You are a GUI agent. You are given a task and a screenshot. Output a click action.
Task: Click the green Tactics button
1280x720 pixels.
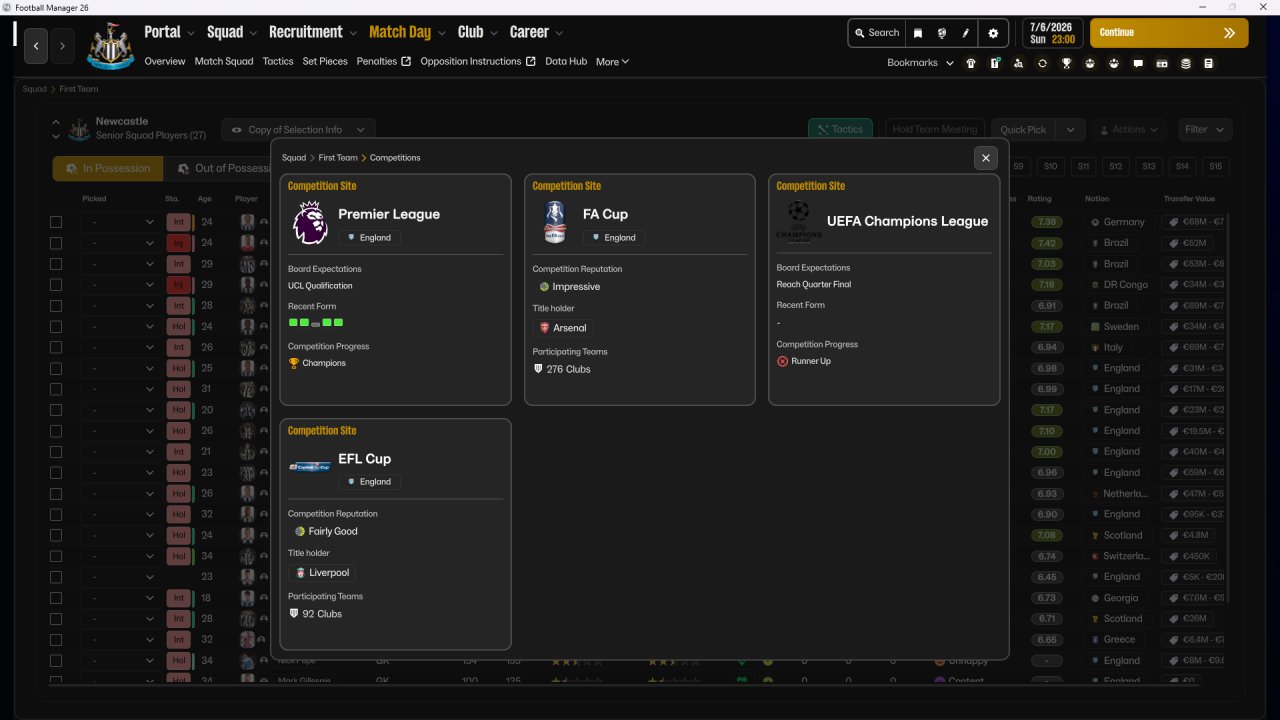840,130
